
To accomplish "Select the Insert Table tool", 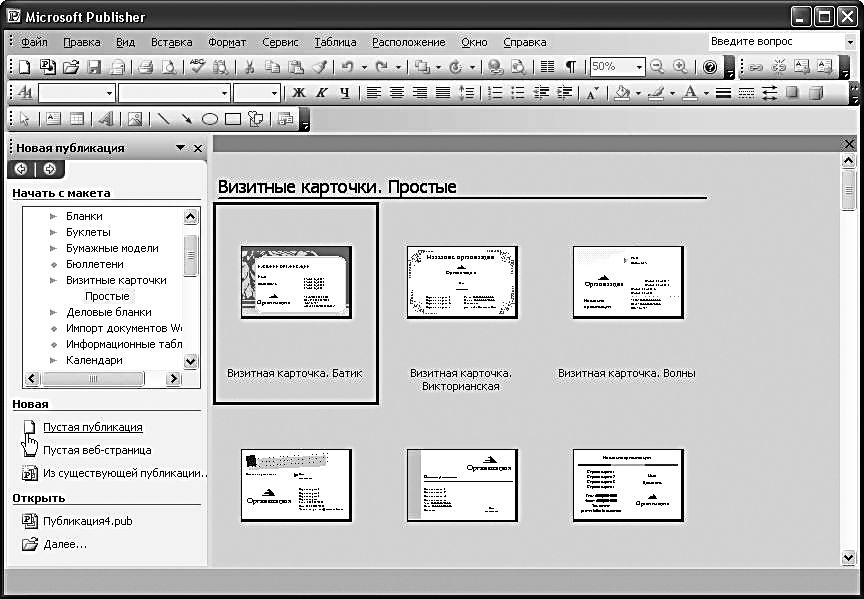I will click(77, 118).
